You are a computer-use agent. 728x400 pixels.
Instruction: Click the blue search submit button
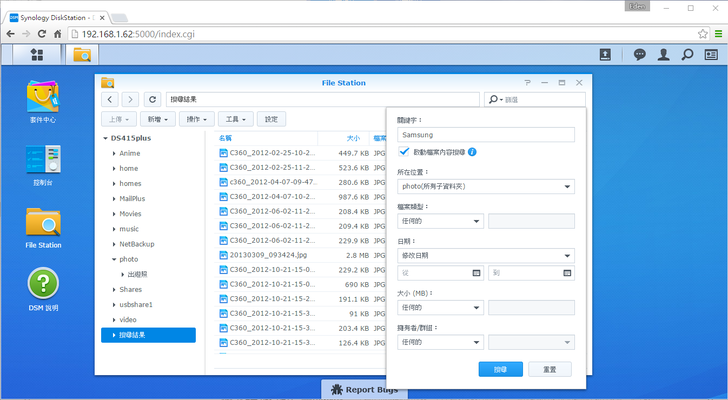coord(500,369)
